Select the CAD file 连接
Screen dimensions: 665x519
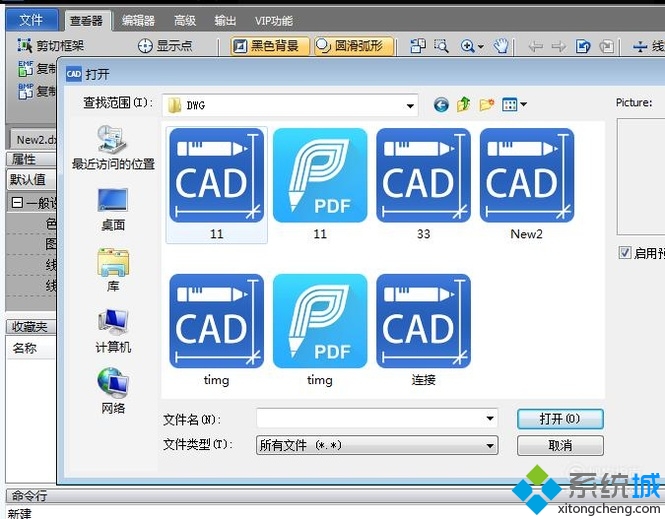coord(423,331)
